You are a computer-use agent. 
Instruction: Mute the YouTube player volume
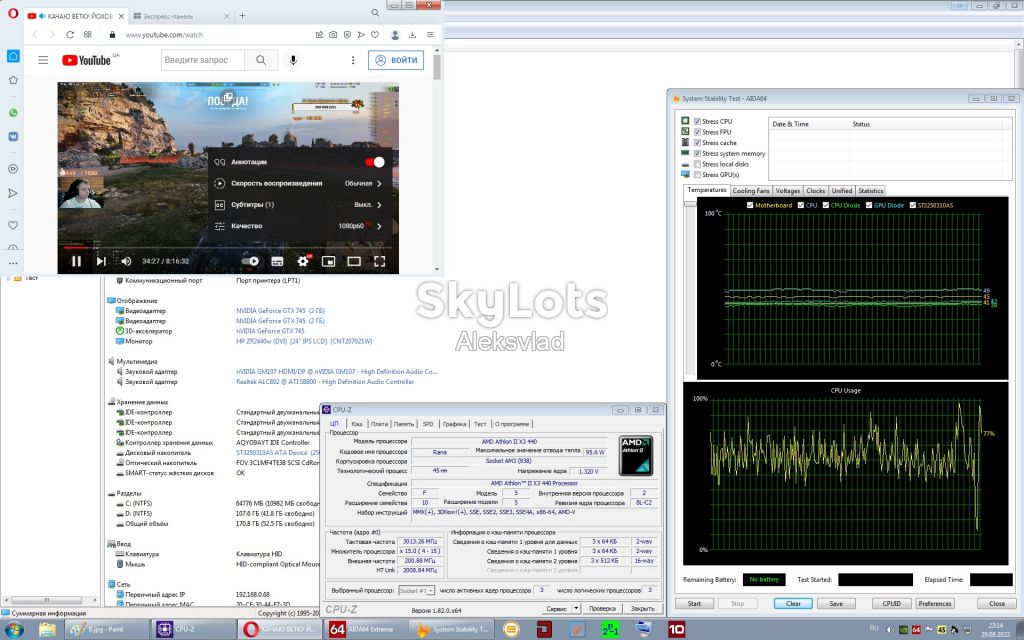126,261
